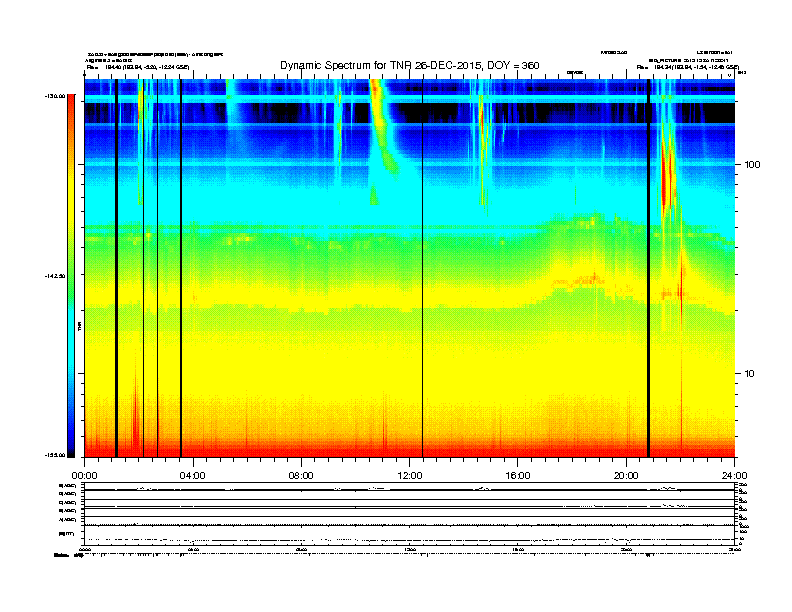The height and width of the screenshot is (612, 792).
Task: Click the -142.50 color scale label
Action: pos(55,276)
